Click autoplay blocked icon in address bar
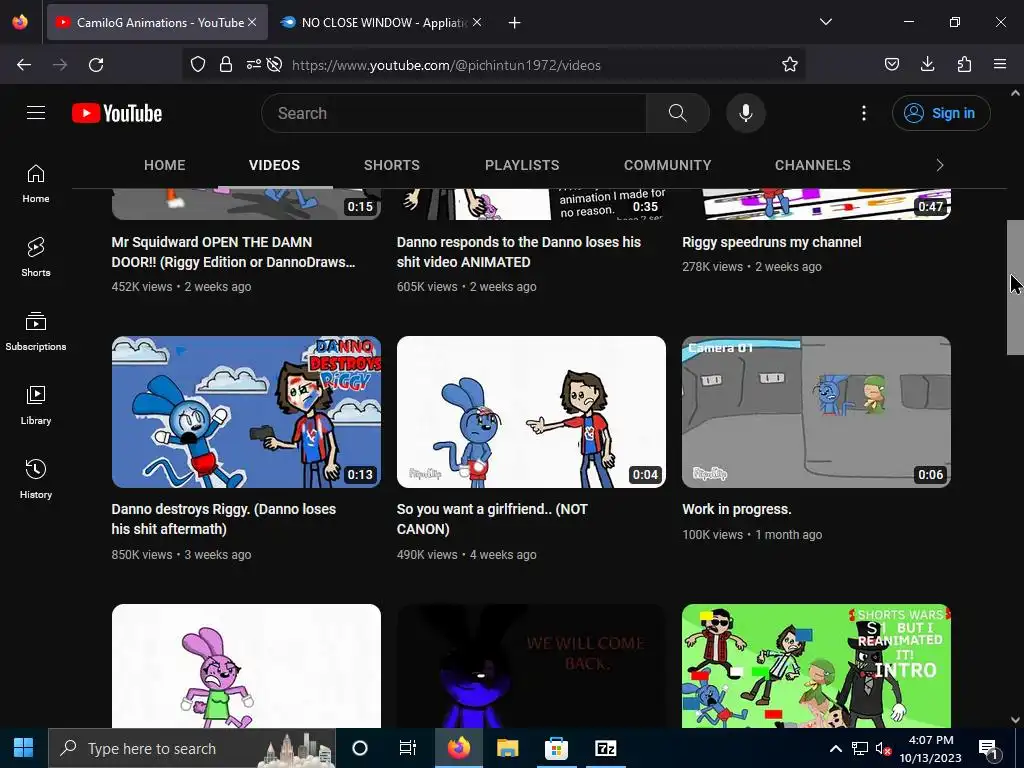Screen dimensions: 1024x768 click(x=275, y=64)
